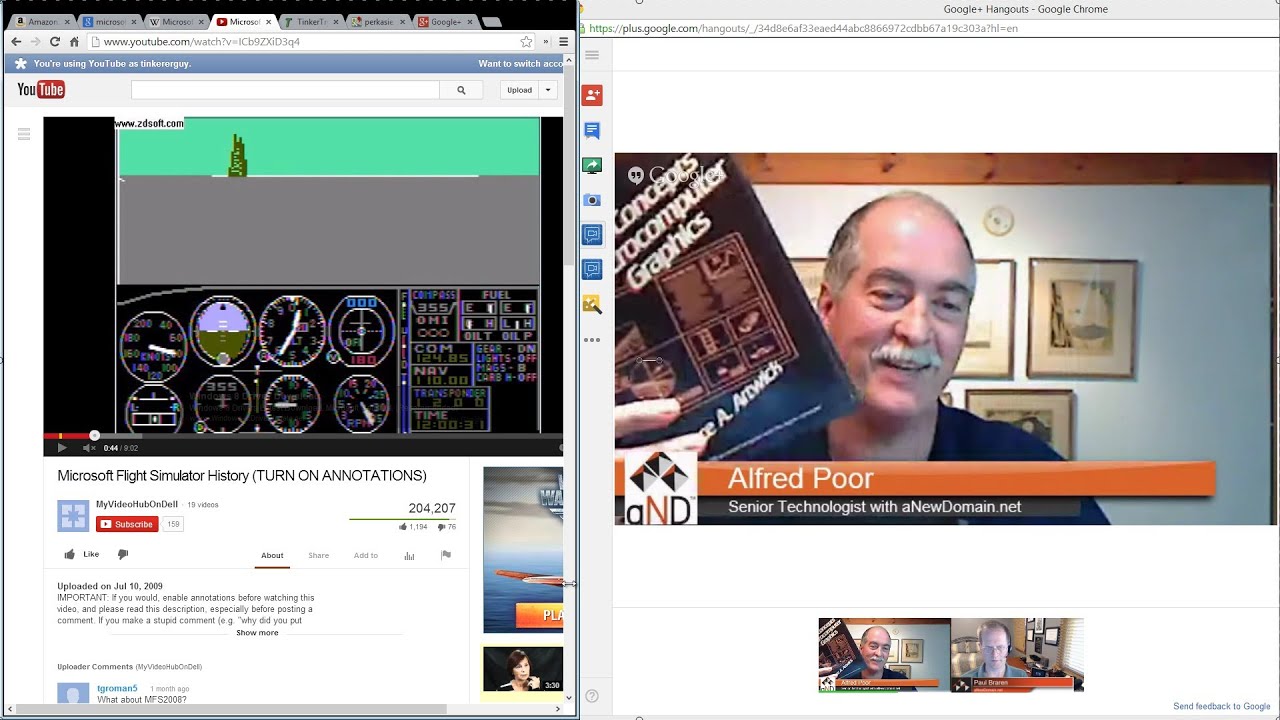Bookmark page with the star icon
Viewport: 1280px width, 720px height.
coord(526,42)
